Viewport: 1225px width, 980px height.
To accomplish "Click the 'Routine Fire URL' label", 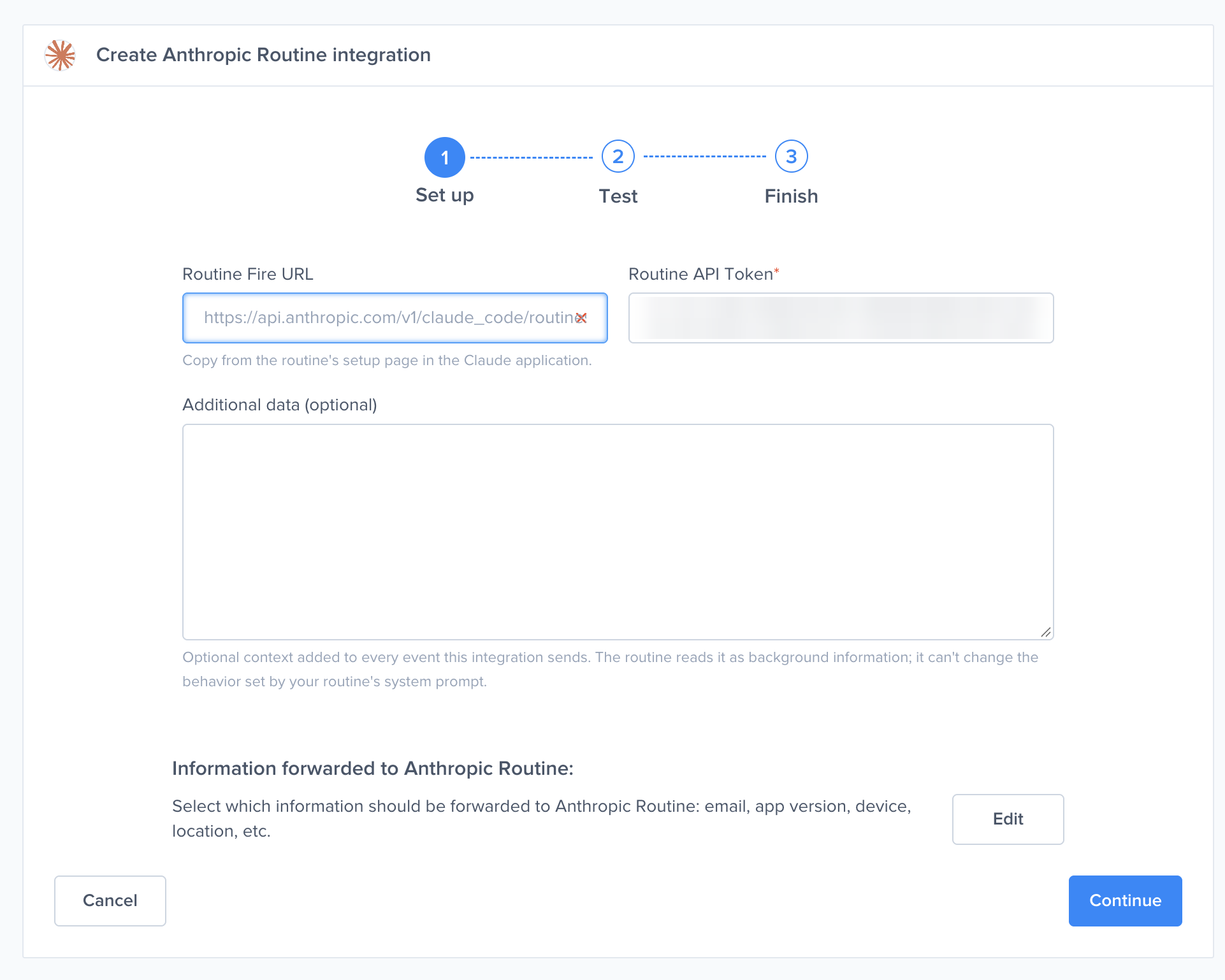I will [x=248, y=274].
